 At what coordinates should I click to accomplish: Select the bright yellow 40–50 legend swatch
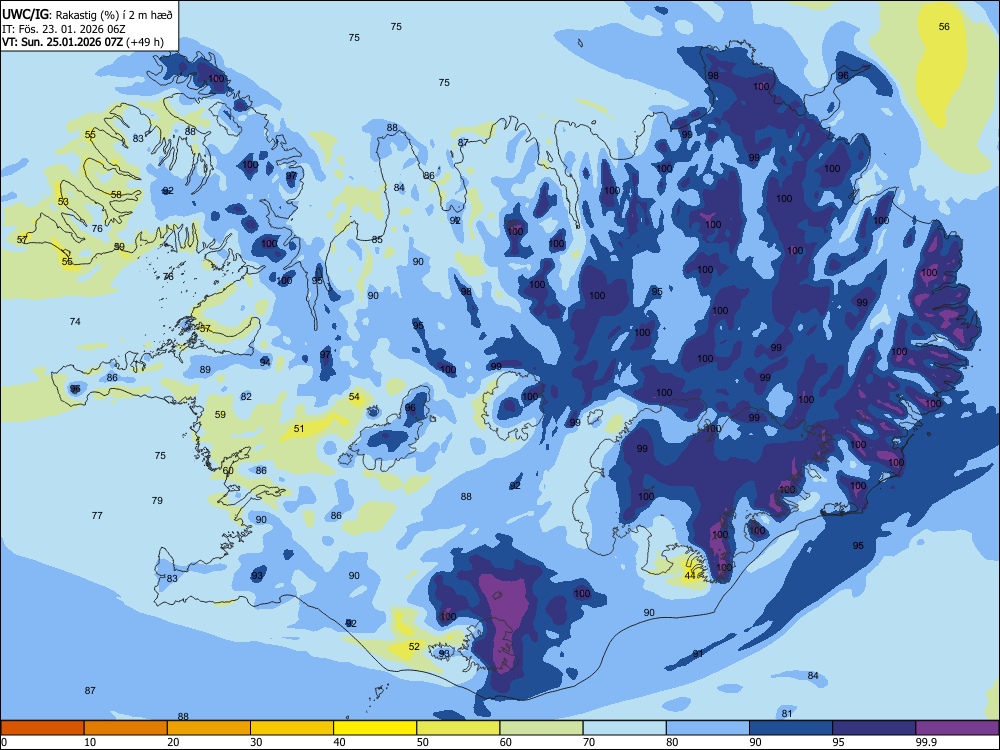pos(375,728)
